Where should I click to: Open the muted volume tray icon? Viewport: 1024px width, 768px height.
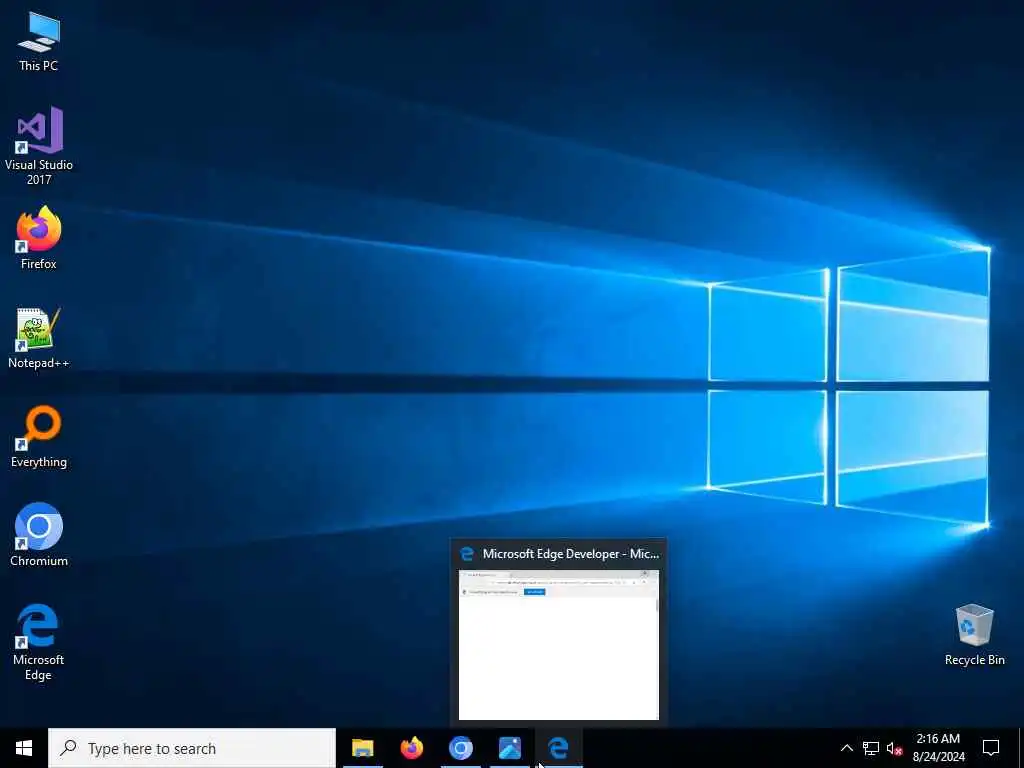pos(894,748)
